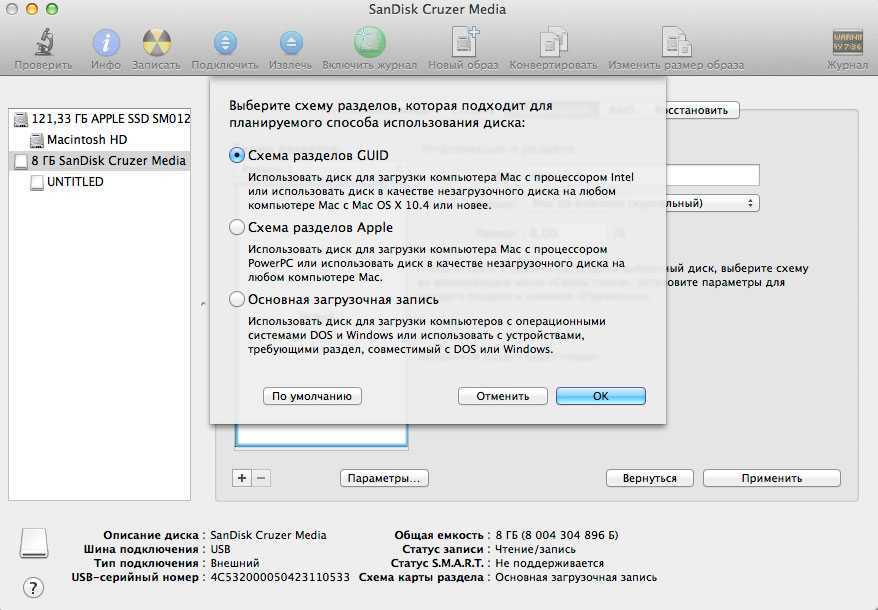Click the По умолчанию button
The width and height of the screenshot is (878, 610).
(312, 396)
